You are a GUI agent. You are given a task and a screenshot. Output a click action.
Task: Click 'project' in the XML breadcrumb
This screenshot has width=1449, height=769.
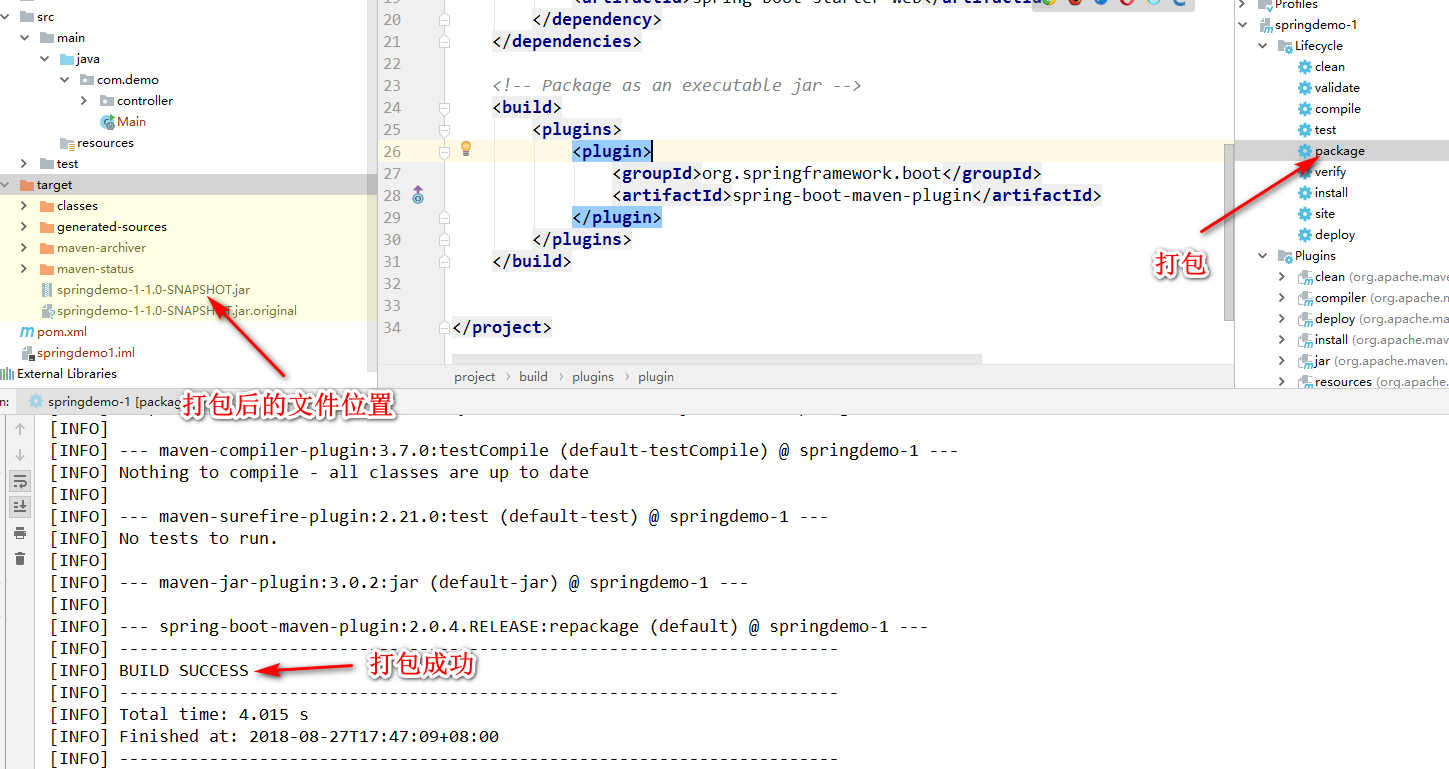pos(474,377)
